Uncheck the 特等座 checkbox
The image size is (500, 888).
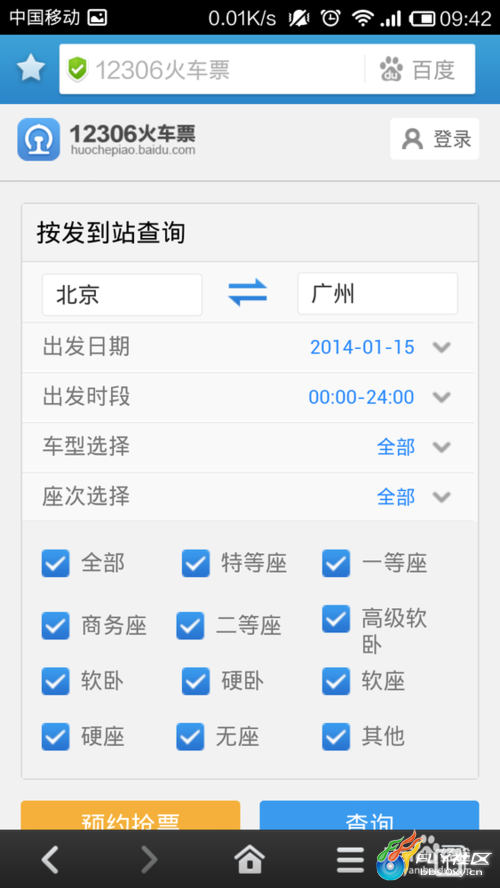195,563
